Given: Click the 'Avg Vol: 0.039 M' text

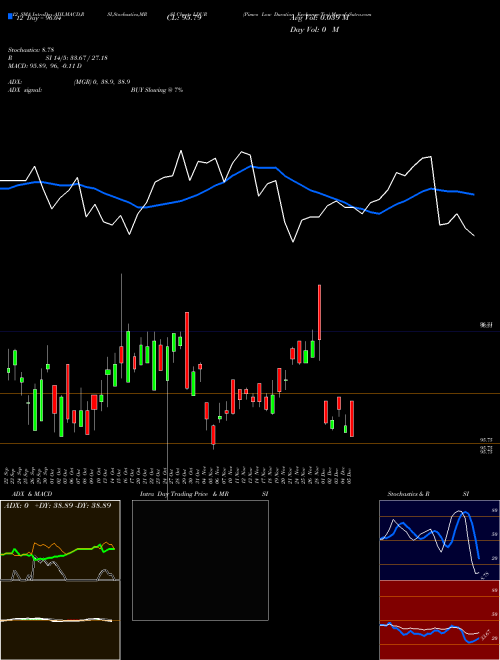Looking at the screenshot, I should tap(319, 18).
